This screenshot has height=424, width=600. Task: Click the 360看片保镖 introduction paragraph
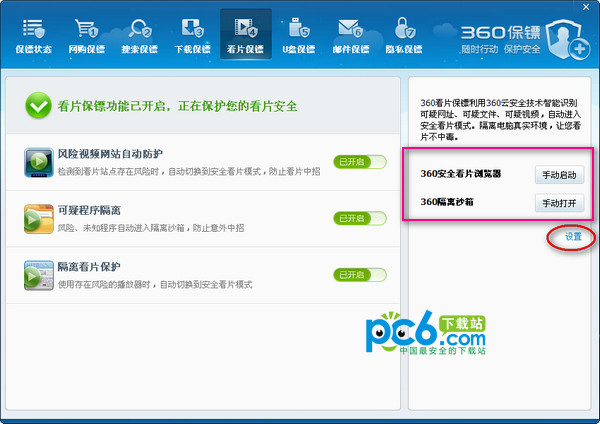pyautogui.click(x=501, y=120)
